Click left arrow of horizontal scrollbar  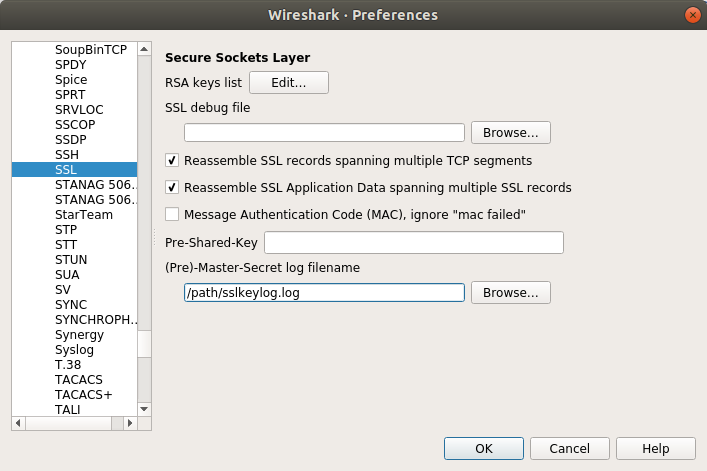pos(18,423)
